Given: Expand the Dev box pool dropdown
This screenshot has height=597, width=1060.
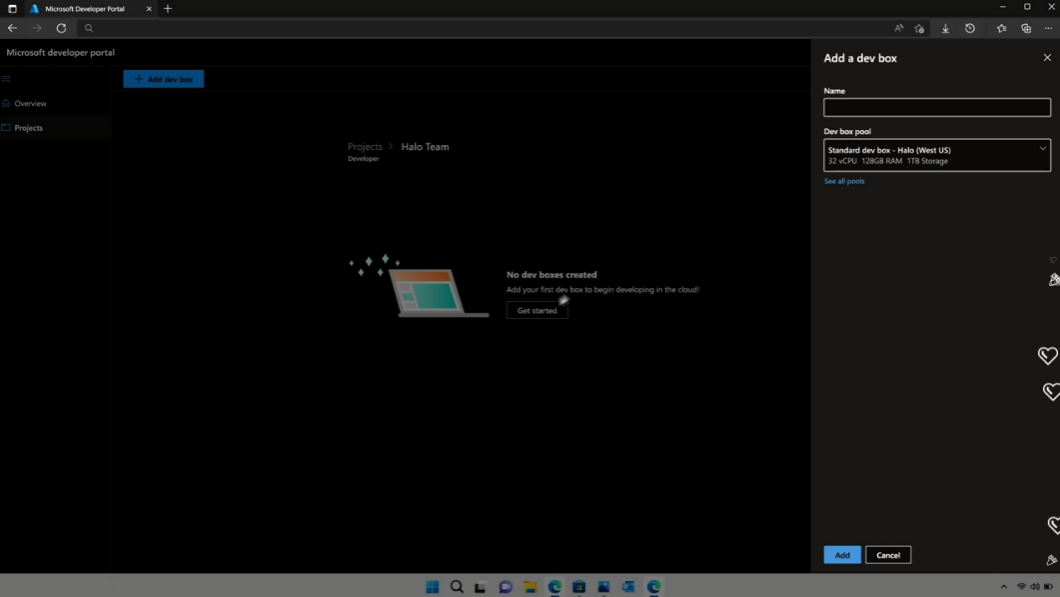Looking at the screenshot, I should [x=937, y=156].
